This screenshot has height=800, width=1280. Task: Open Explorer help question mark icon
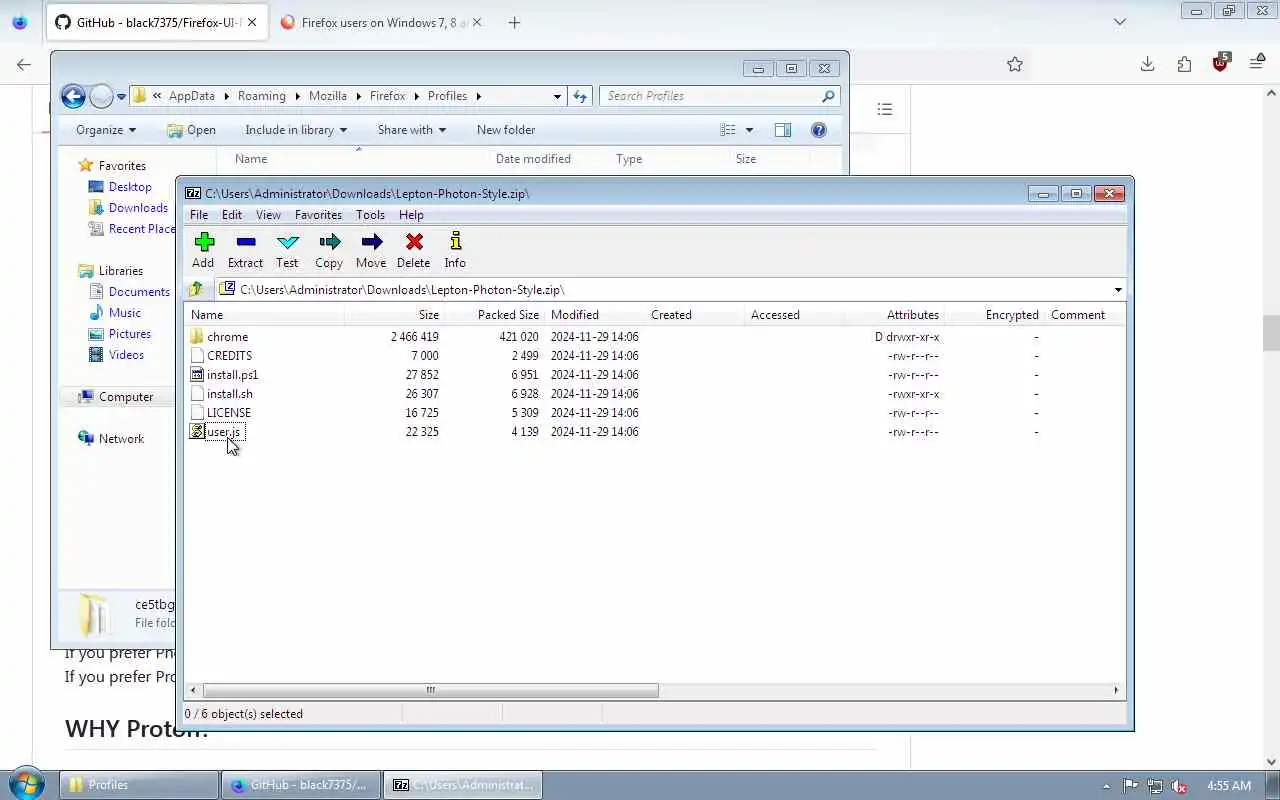(x=819, y=130)
